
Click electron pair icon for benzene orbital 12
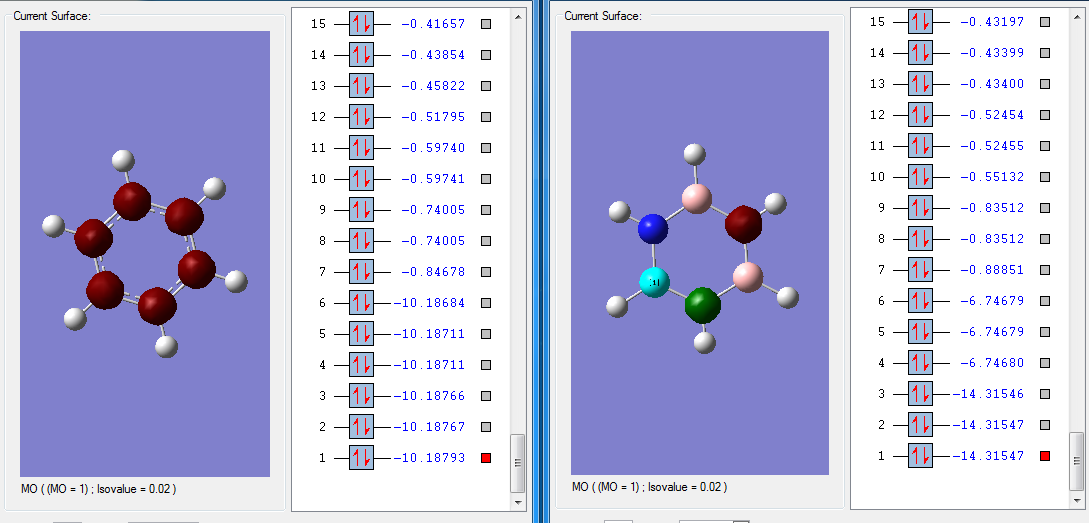pos(361,117)
